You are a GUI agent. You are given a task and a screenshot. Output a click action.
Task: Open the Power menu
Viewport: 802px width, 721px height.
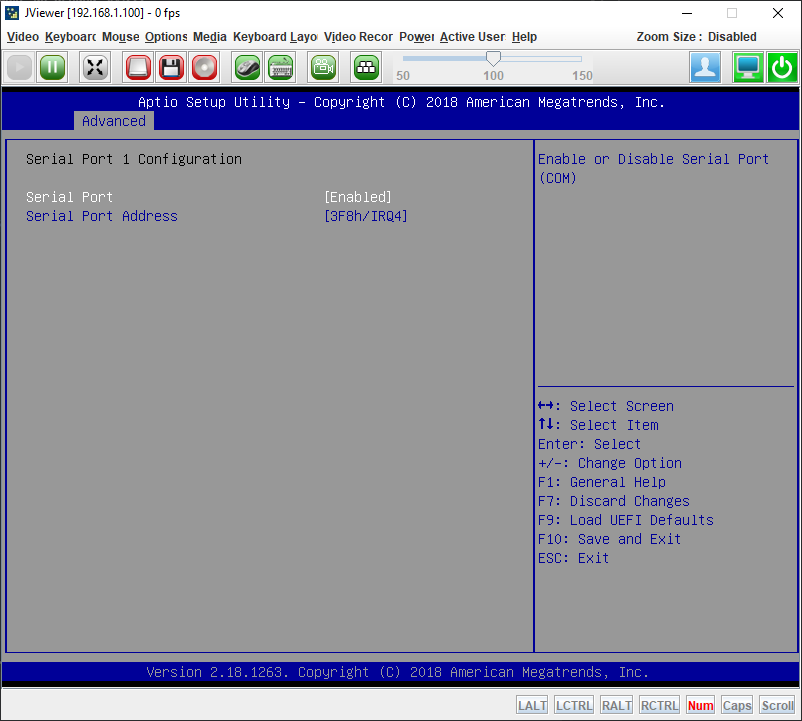point(416,37)
